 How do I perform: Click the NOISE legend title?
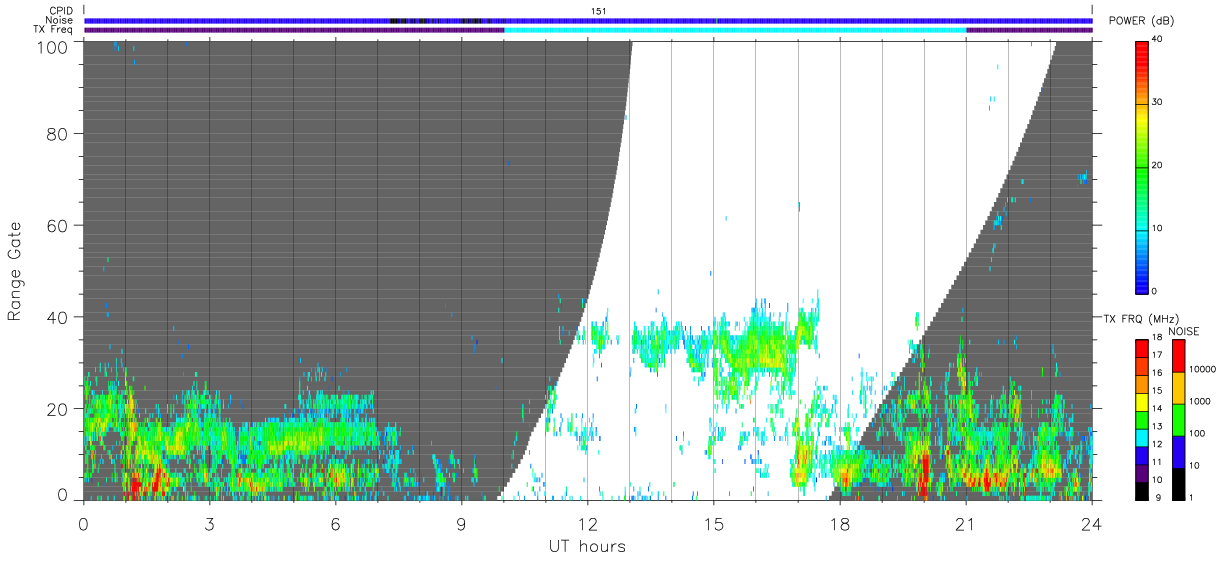[x=1184, y=331]
